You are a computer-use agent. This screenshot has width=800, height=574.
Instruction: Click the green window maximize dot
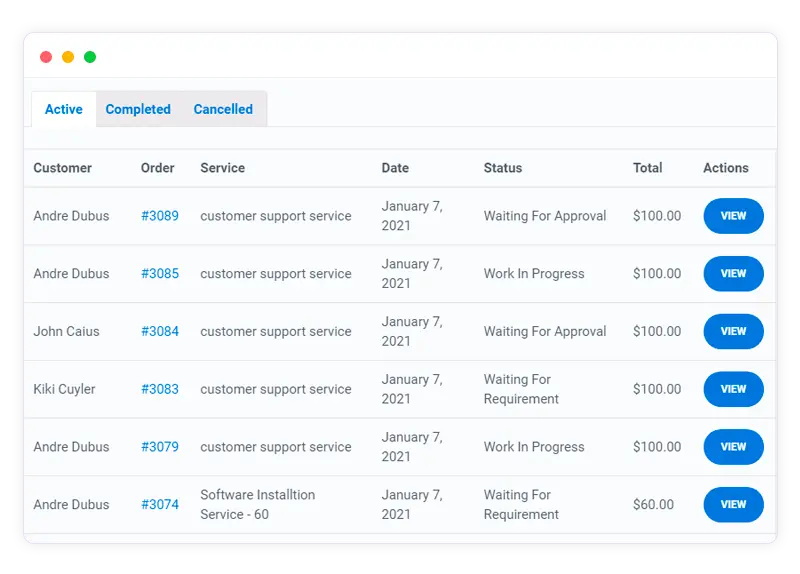tap(90, 57)
